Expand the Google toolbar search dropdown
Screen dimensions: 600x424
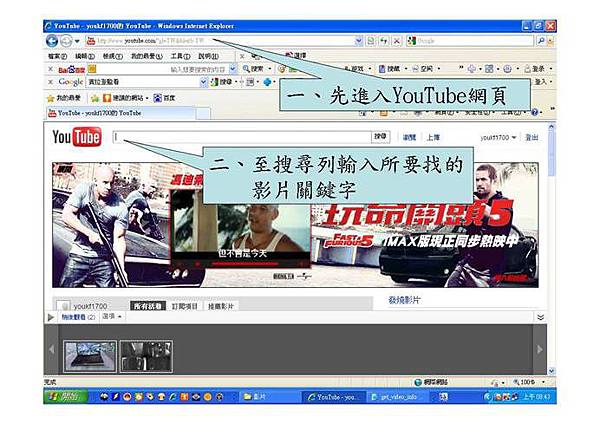204,82
